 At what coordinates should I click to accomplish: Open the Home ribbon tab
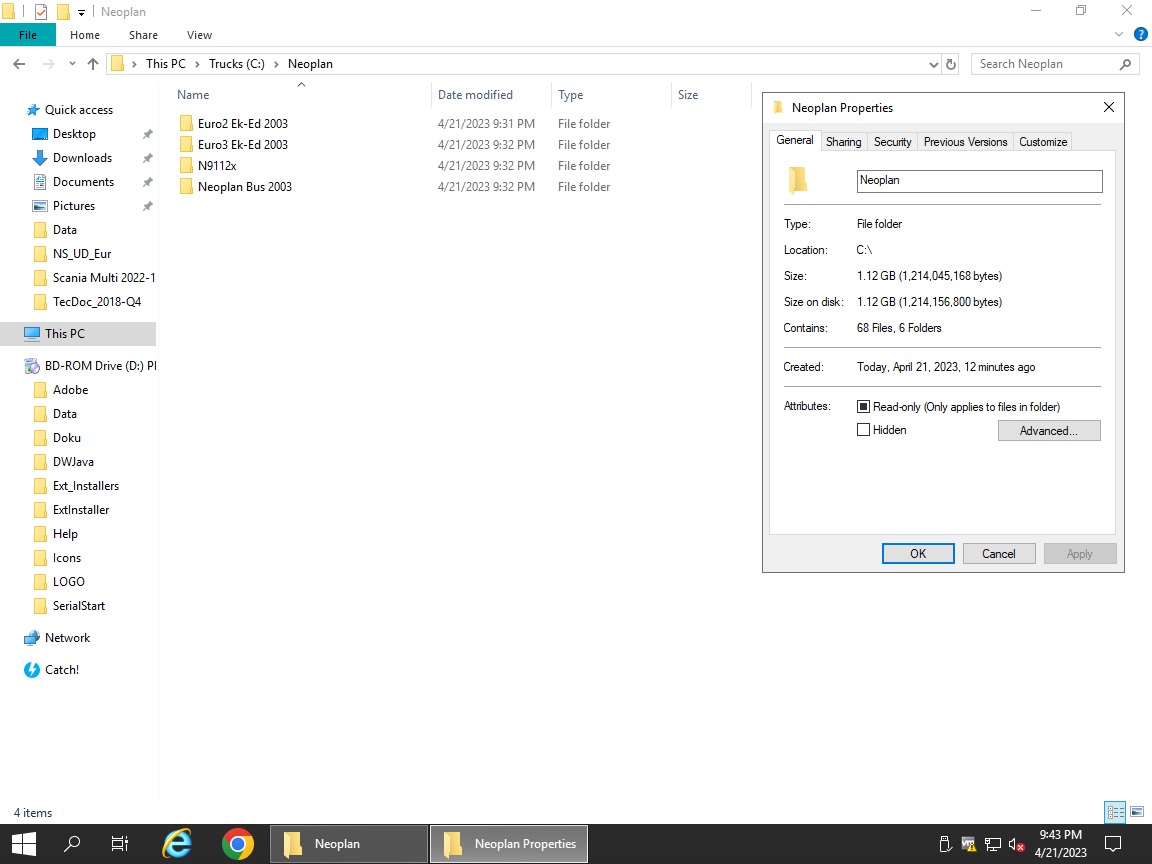pyautogui.click(x=84, y=35)
